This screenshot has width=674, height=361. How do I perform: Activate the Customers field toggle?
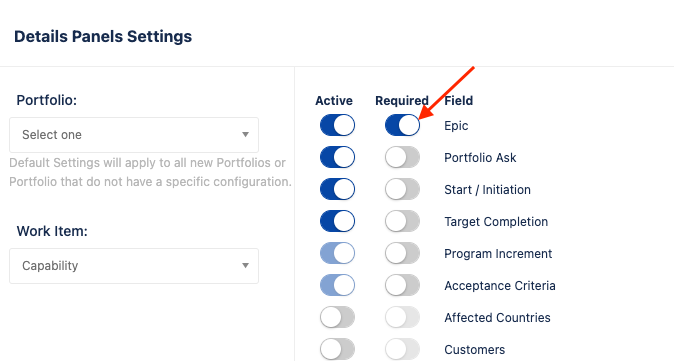pyautogui.click(x=337, y=349)
